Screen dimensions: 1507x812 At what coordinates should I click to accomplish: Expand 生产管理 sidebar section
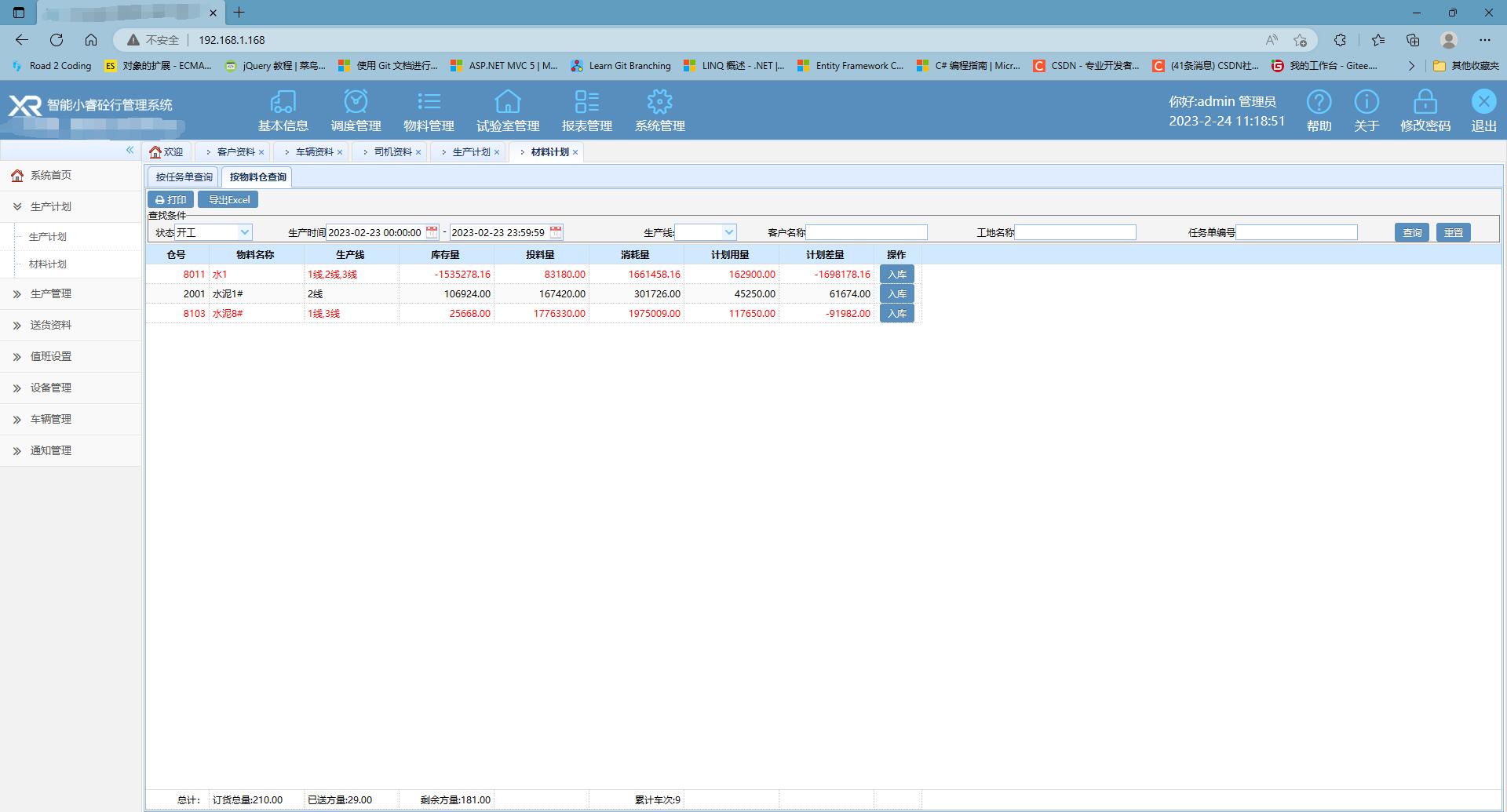71,293
